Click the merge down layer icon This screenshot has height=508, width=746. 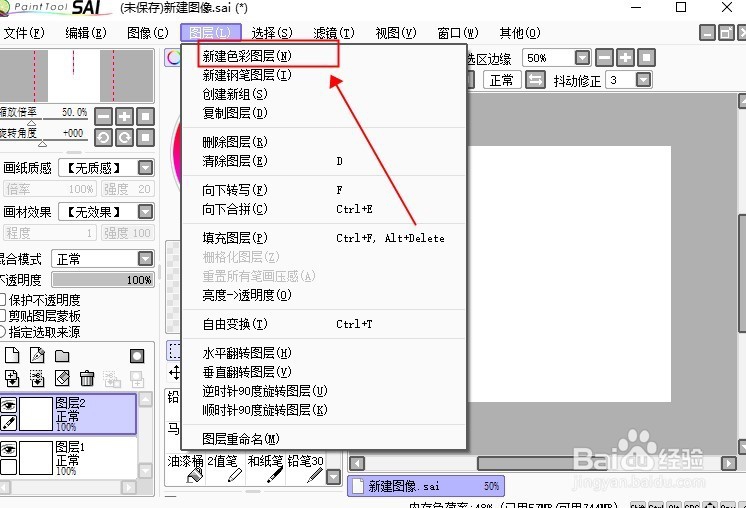[37, 379]
